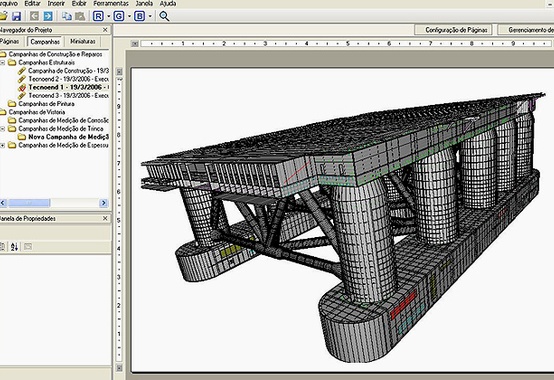The image size is (554, 380).
Task: Click the blue forward navigation arrow
Action: point(48,16)
